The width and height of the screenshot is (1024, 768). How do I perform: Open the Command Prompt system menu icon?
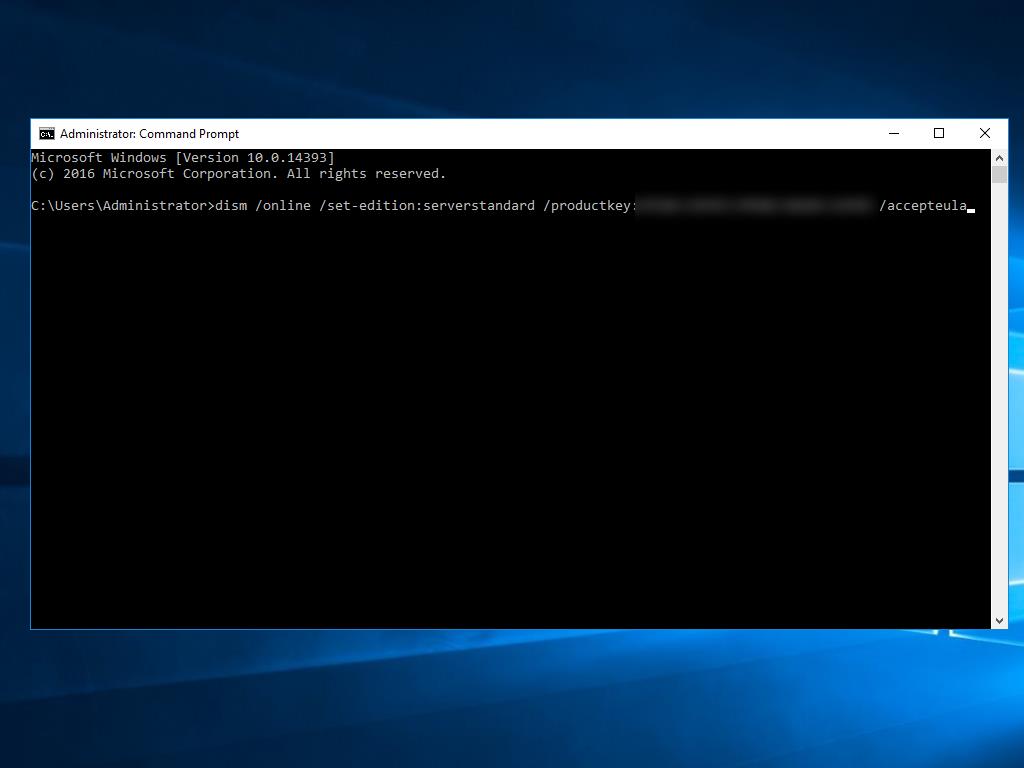click(46, 134)
